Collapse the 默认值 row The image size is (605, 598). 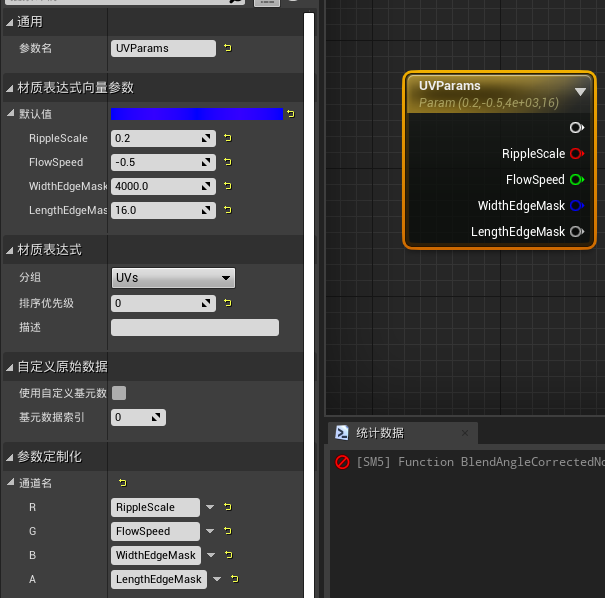pyautogui.click(x=11, y=113)
